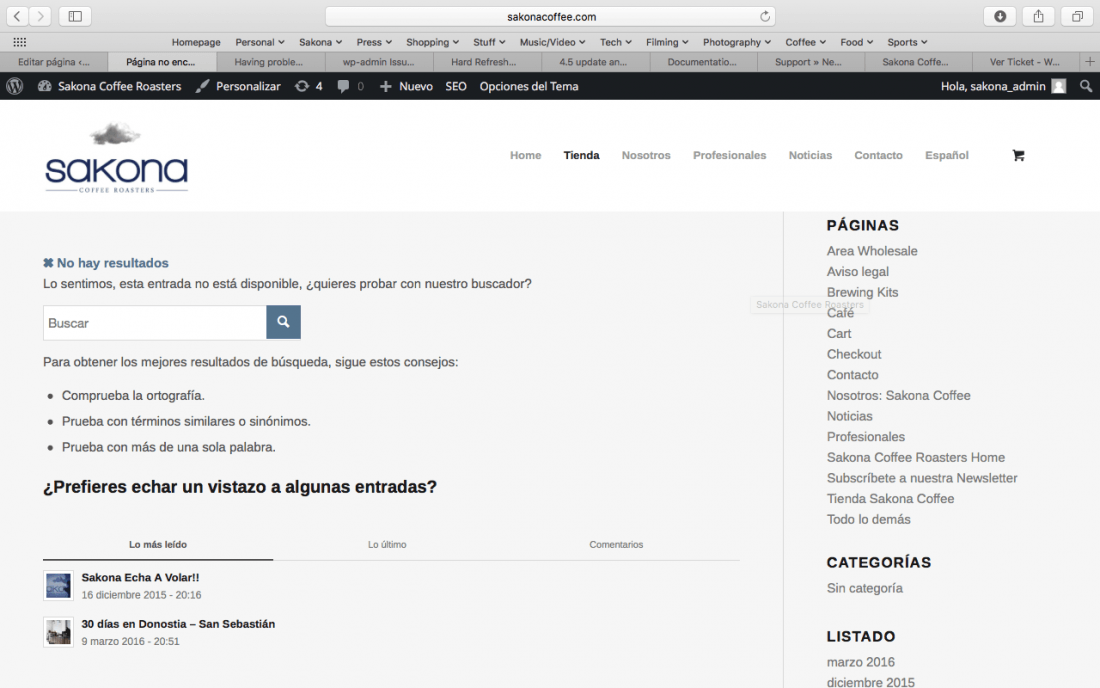This screenshot has width=1100, height=688.
Task: Expand the Tech bookmarks folder
Action: 615,42
